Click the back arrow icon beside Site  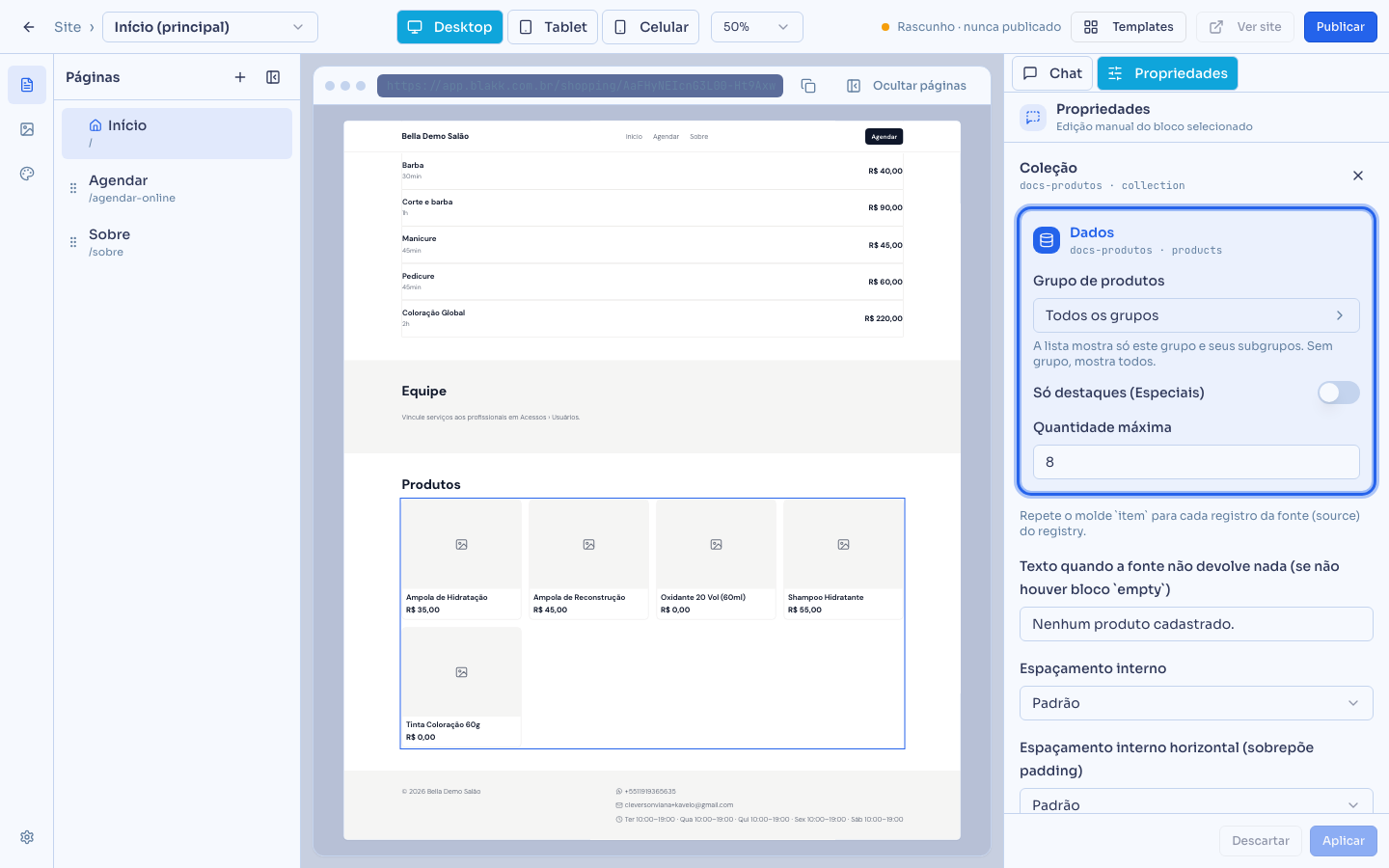click(29, 27)
